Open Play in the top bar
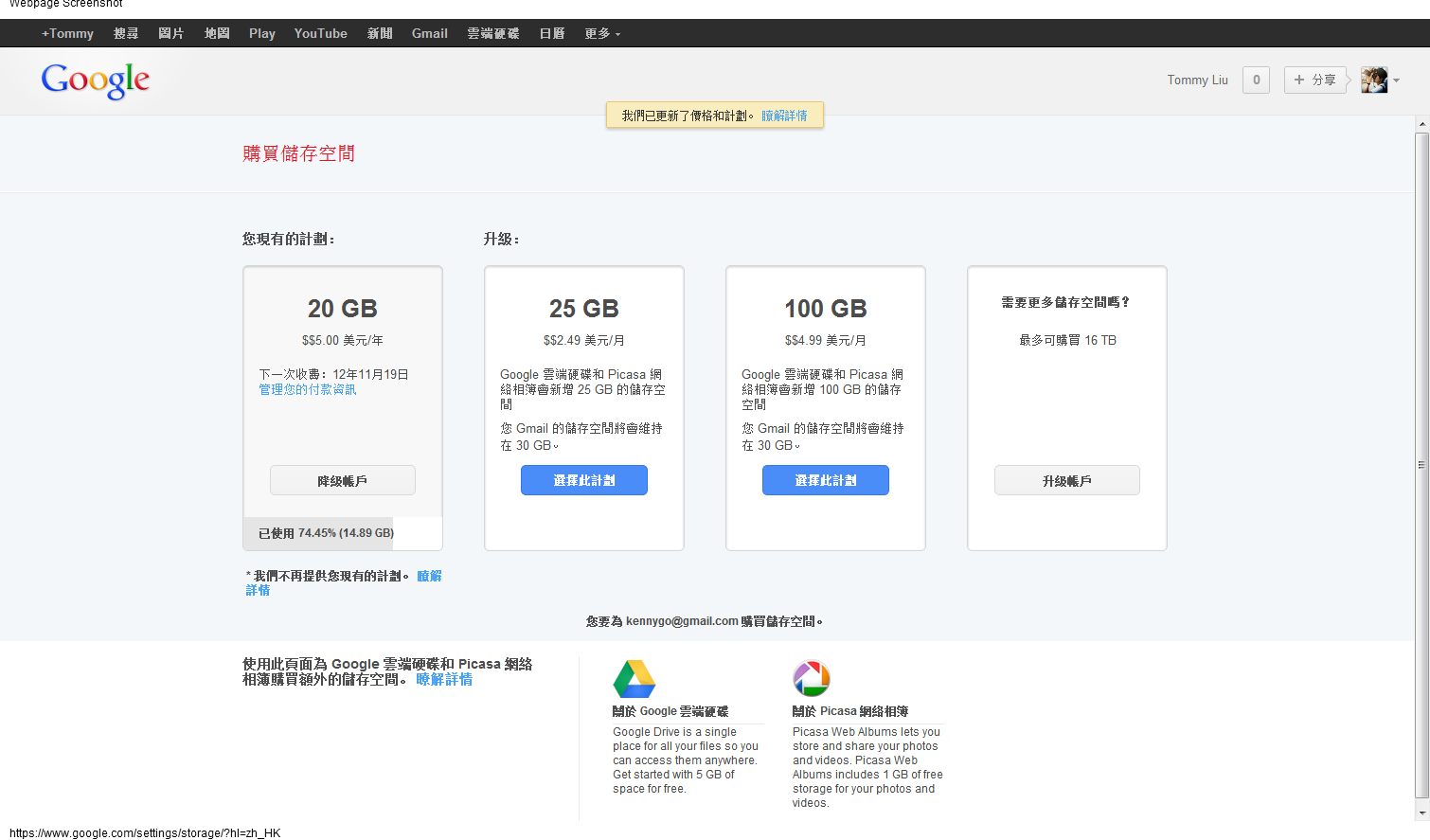This screenshot has height=840, width=1430. coord(262,33)
